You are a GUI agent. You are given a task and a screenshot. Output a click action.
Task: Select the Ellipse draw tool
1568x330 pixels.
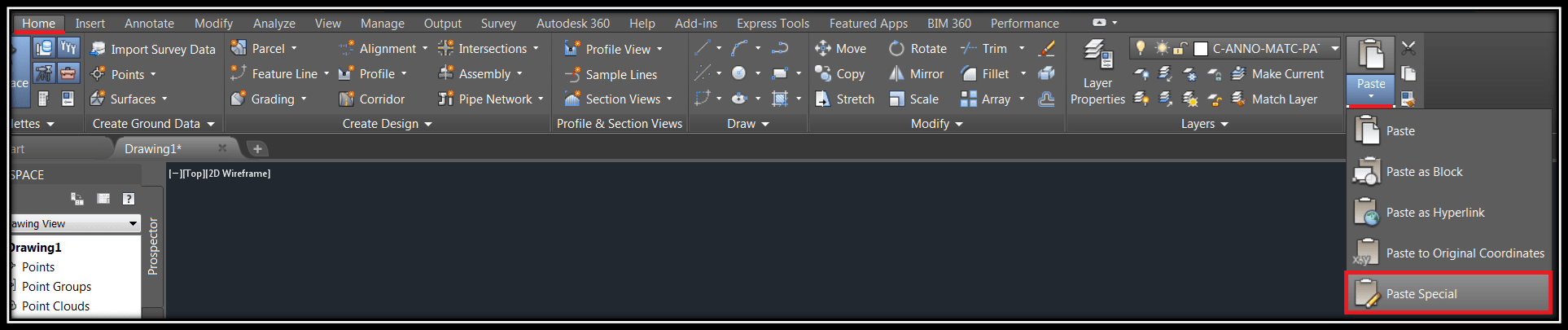pyautogui.click(x=739, y=99)
